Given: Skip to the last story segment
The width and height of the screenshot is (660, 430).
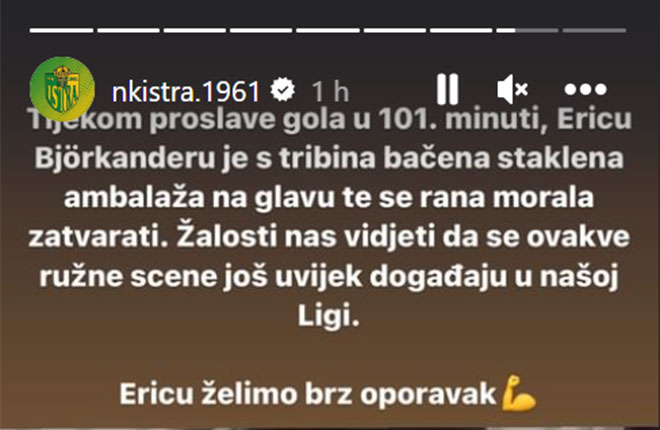Looking at the screenshot, I should 594,30.
